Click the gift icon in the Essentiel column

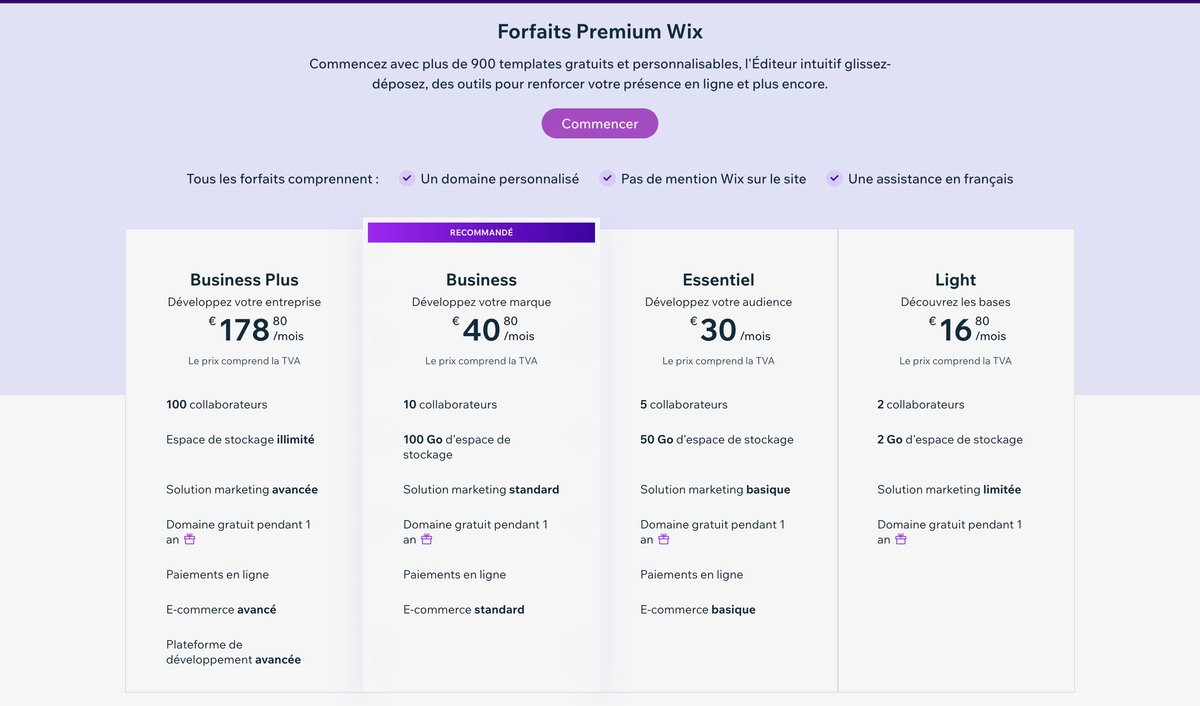664,538
